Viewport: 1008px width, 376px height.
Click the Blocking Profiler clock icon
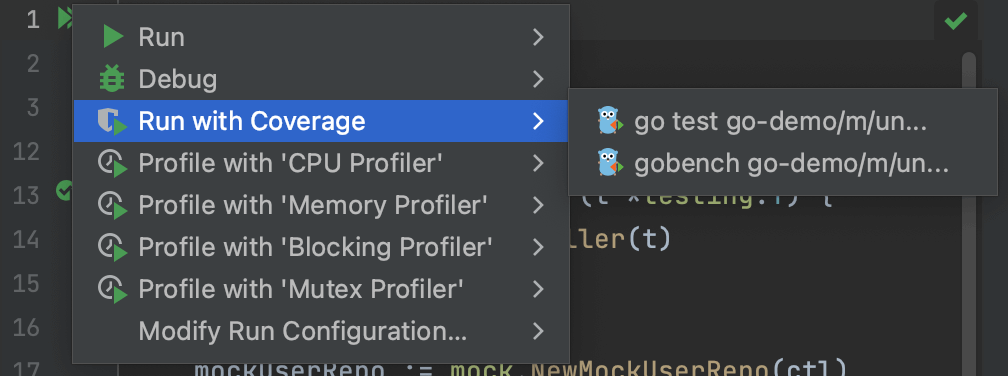(112, 247)
